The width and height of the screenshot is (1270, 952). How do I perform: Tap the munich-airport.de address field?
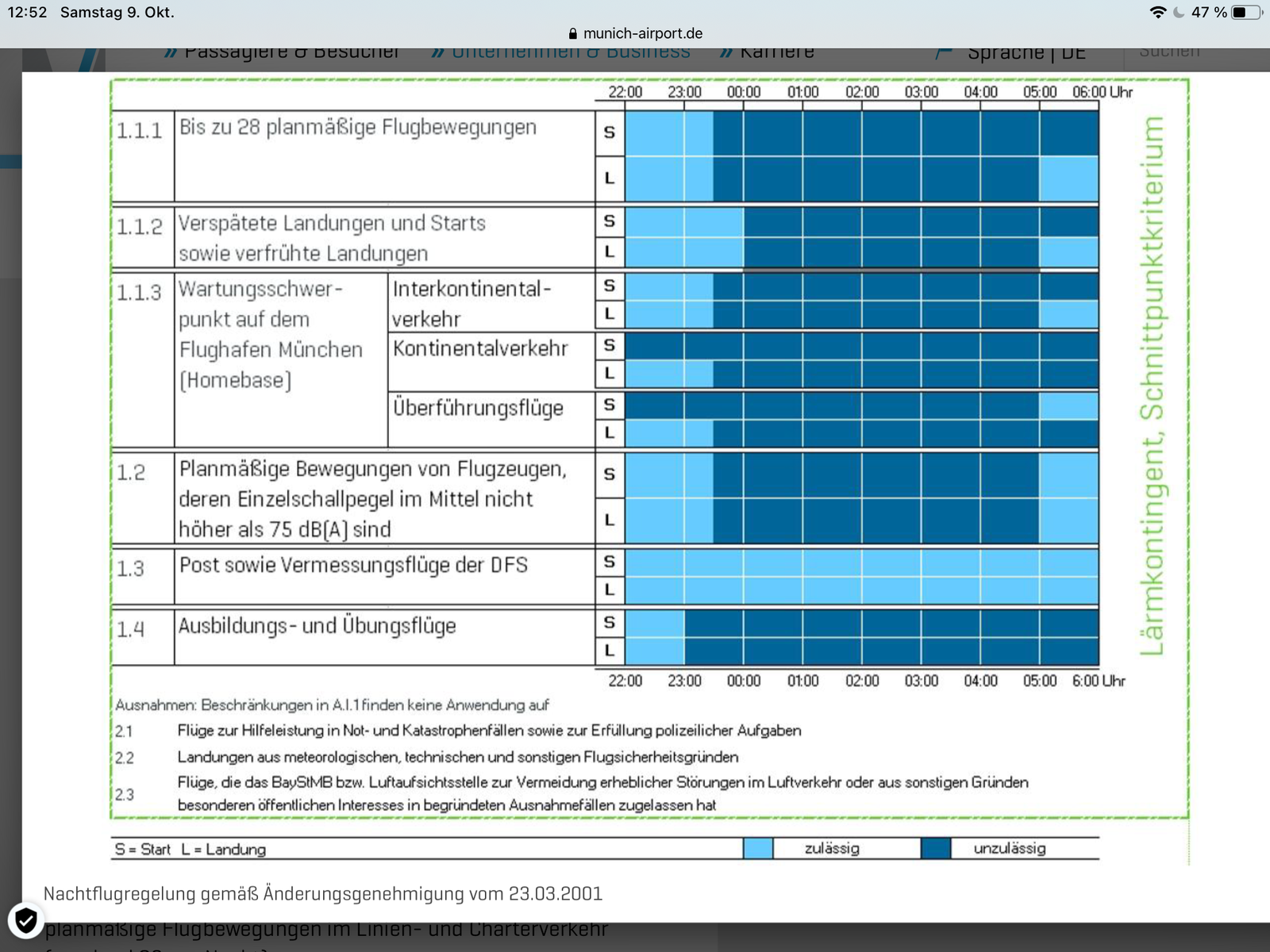(x=642, y=34)
